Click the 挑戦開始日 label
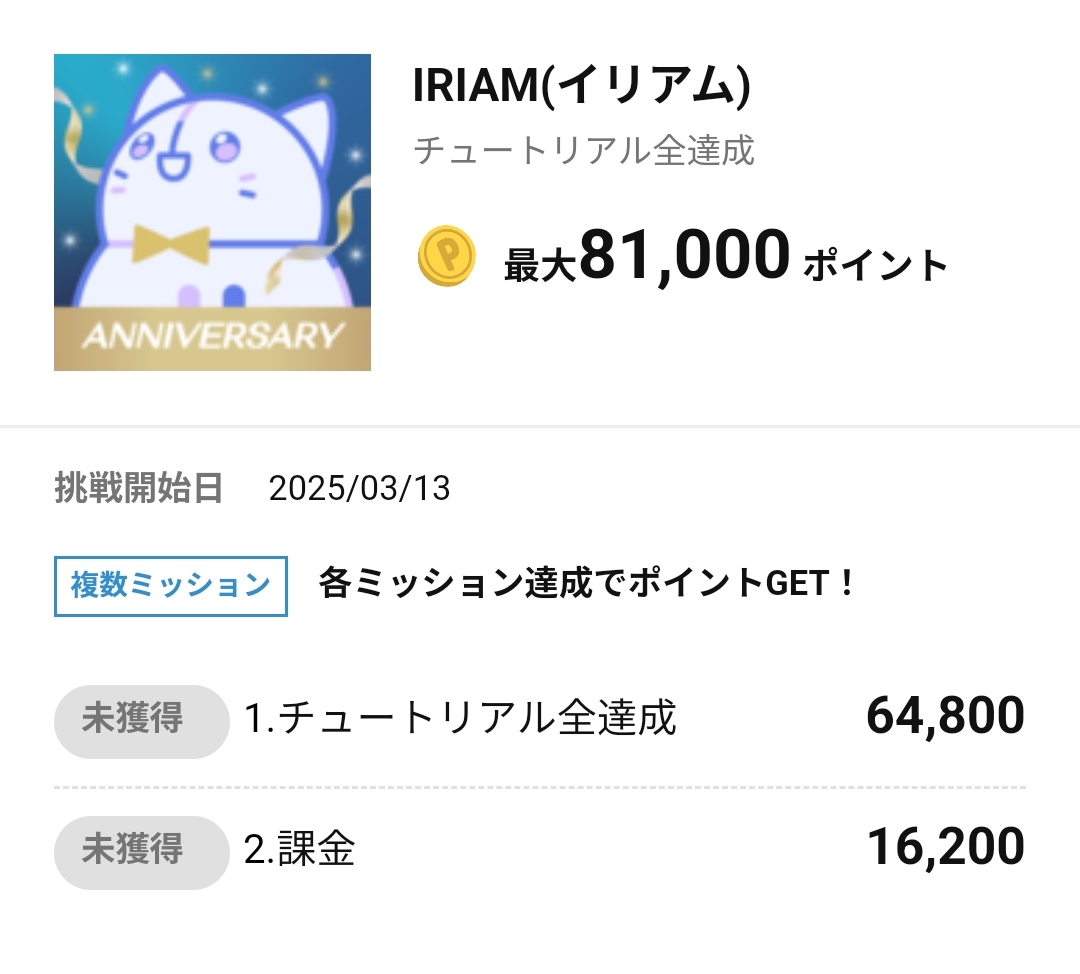 [138, 488]
